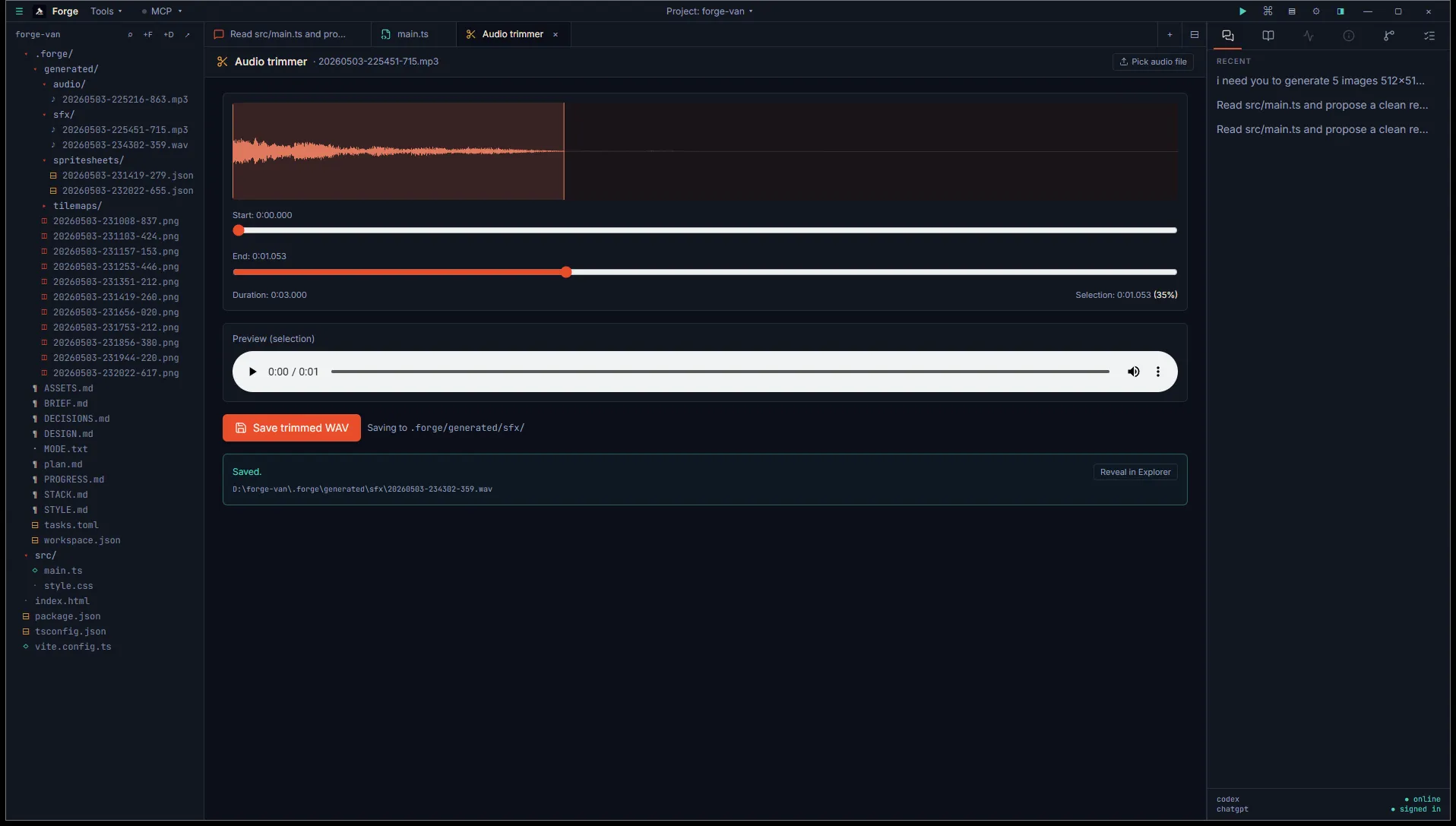
Task: Open the activity pulse panel
Action: (1308, 36)
